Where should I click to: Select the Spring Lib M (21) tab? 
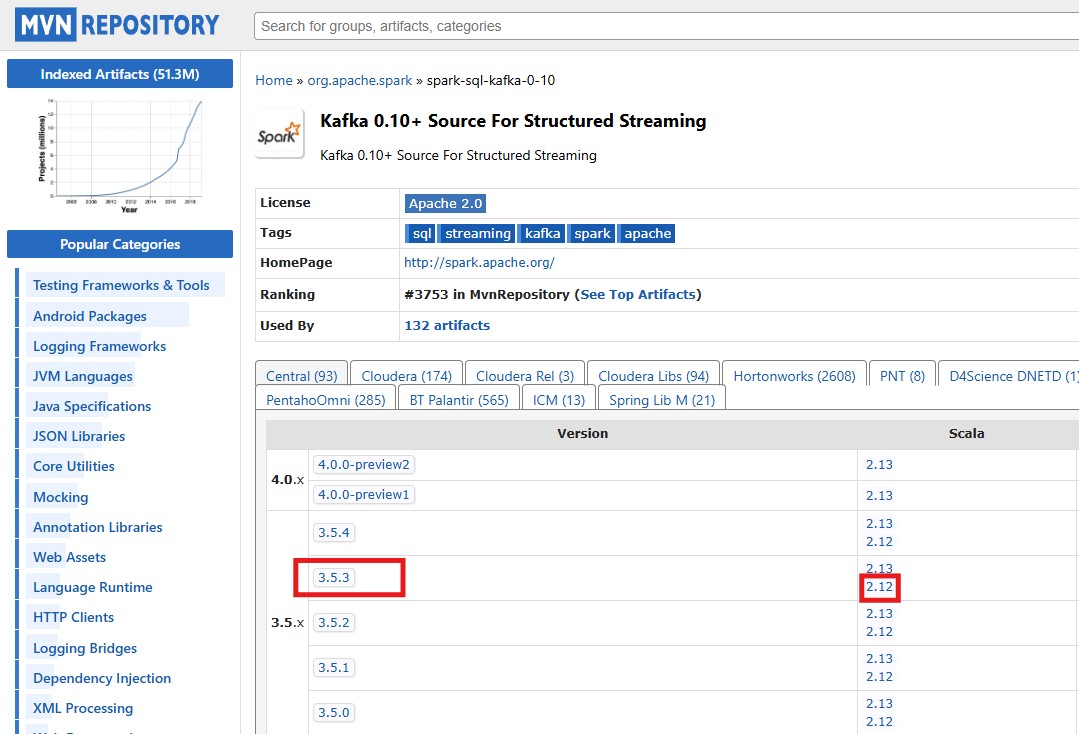tap(662, 400)
